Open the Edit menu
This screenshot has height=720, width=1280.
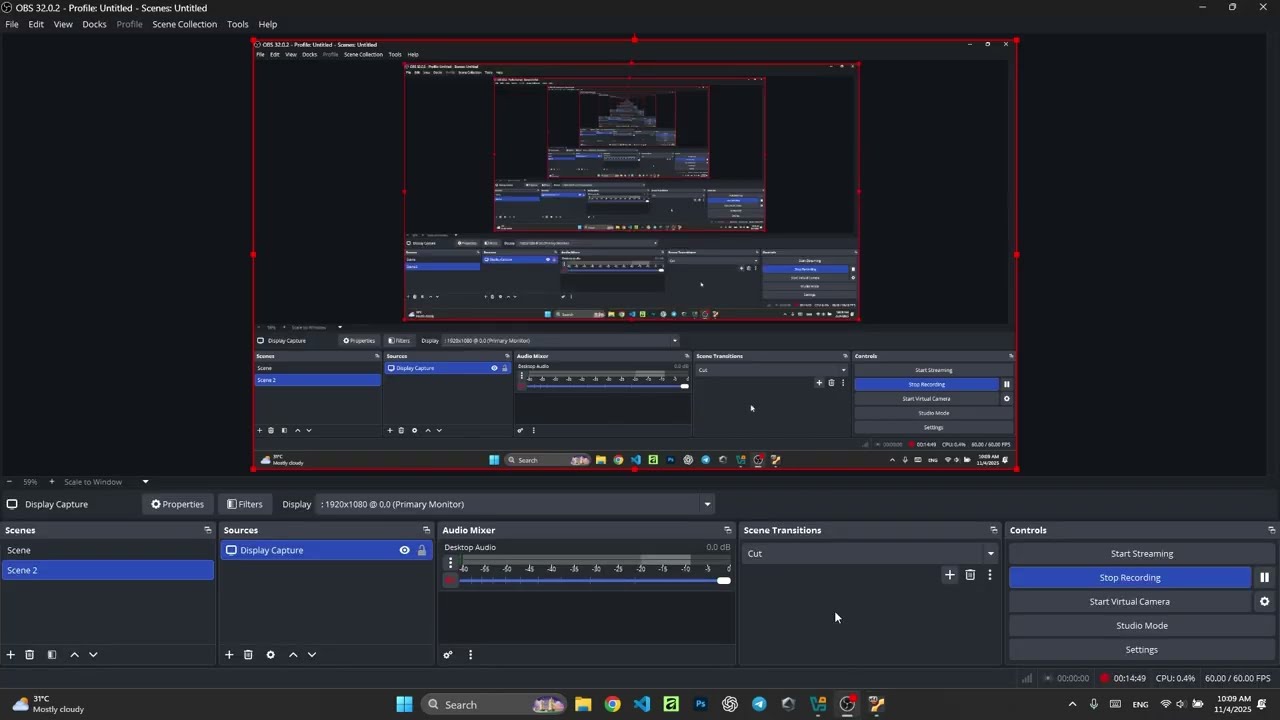[36, 24]
